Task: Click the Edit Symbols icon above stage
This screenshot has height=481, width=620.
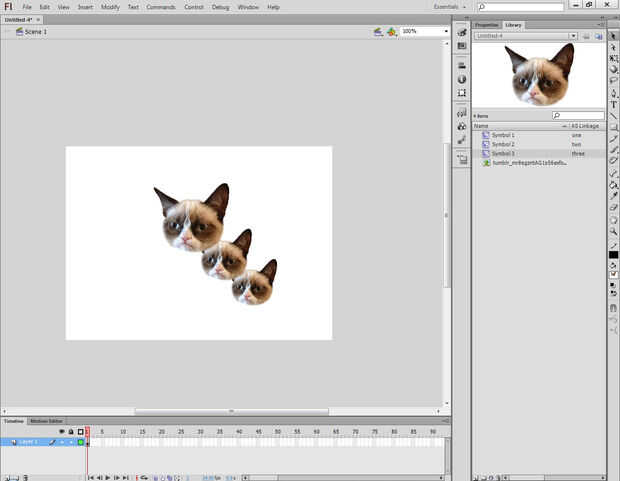Action: tap(392, 32)
